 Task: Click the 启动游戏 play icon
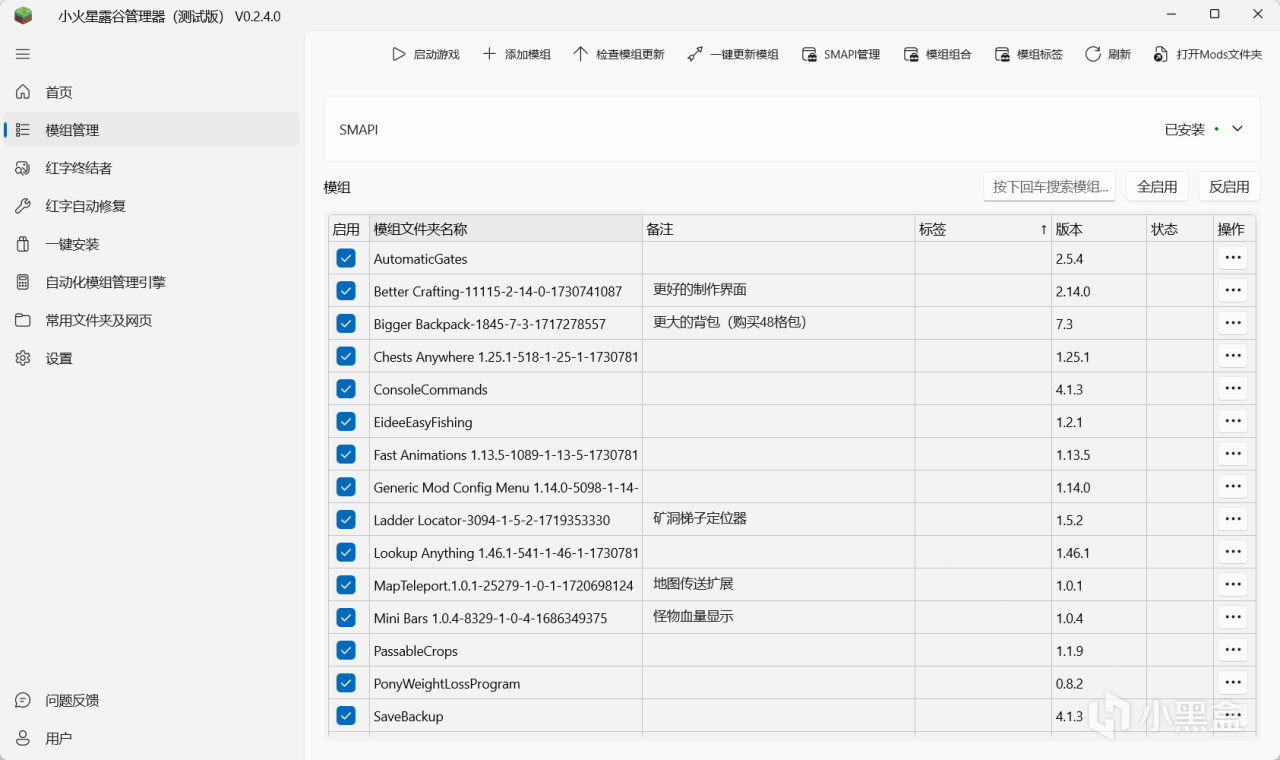click(398, 54)
